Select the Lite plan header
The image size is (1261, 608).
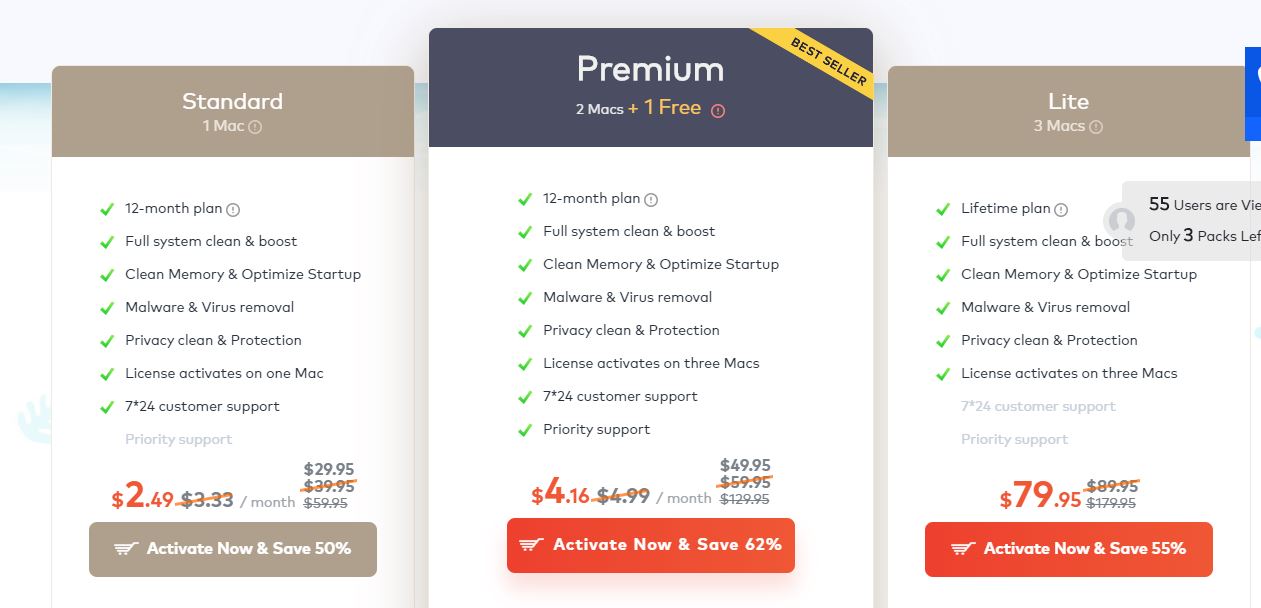(x=1068, y=101)
